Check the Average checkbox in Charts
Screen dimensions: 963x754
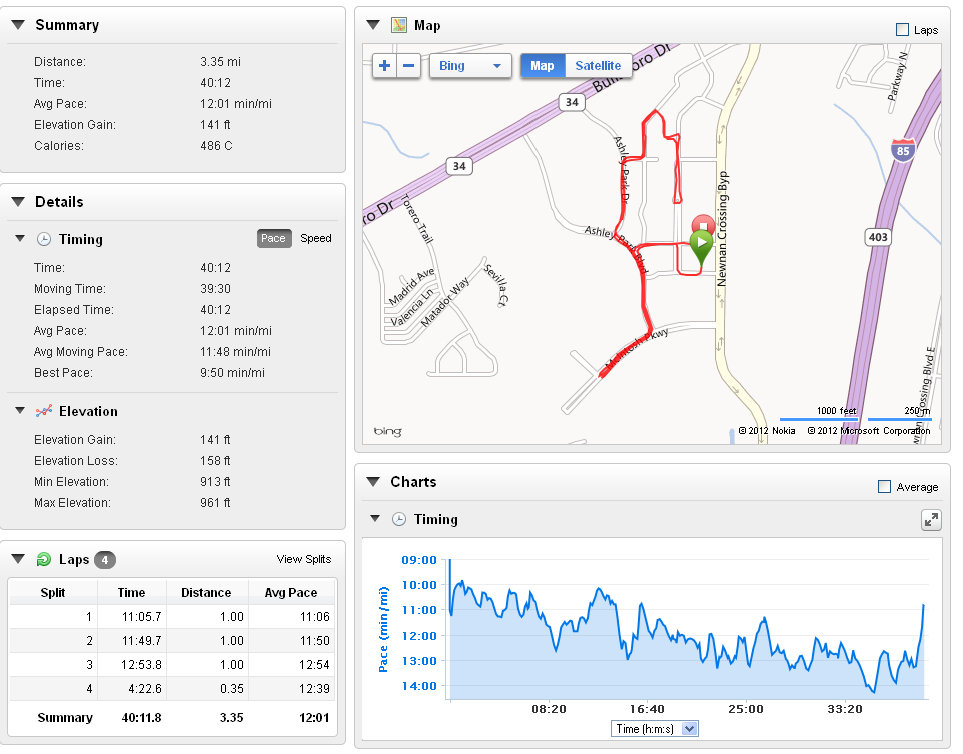click(884, 487)
